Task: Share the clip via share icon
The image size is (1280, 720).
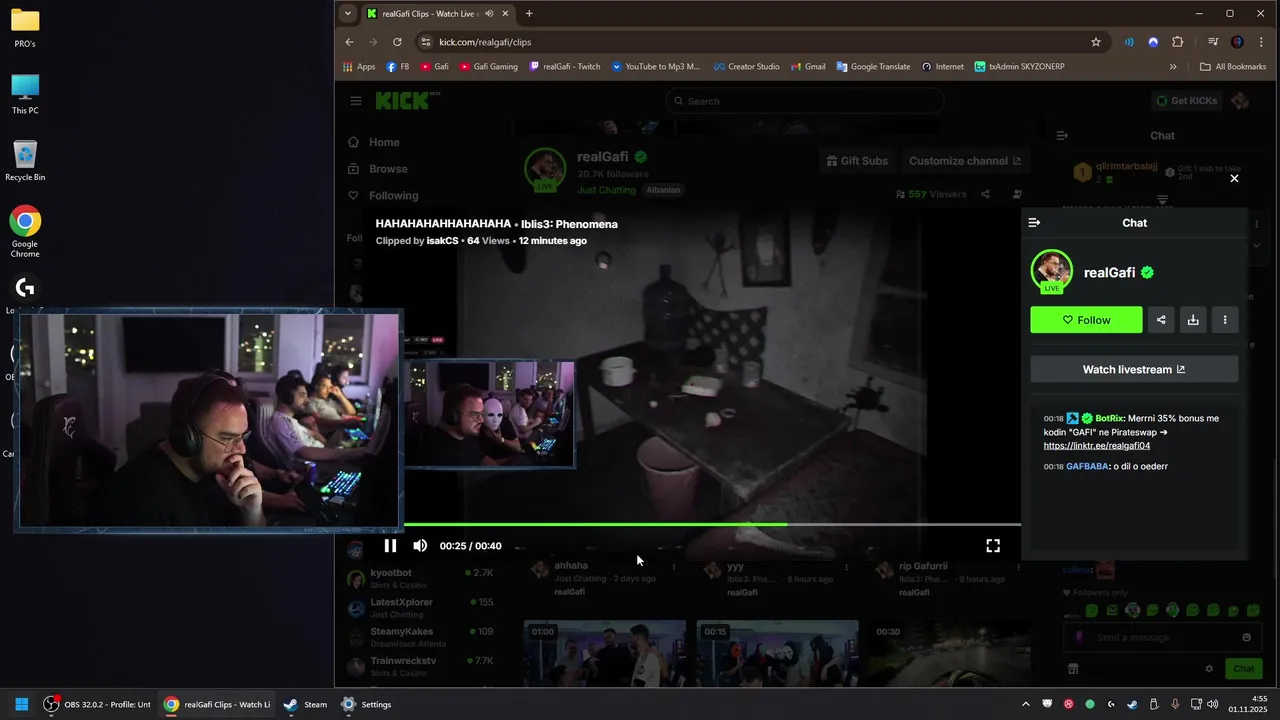Action: point(1161,320)
